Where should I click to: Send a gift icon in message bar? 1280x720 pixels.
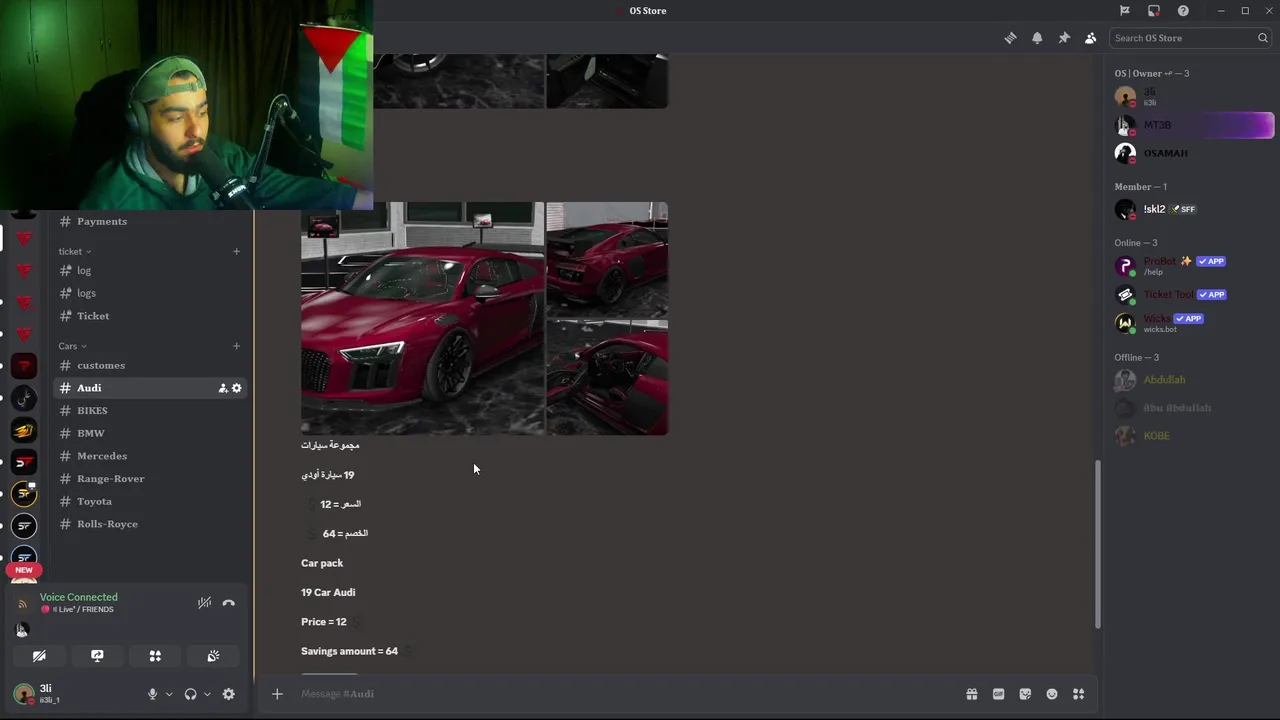pyautogui.click(x=971, y=694)
